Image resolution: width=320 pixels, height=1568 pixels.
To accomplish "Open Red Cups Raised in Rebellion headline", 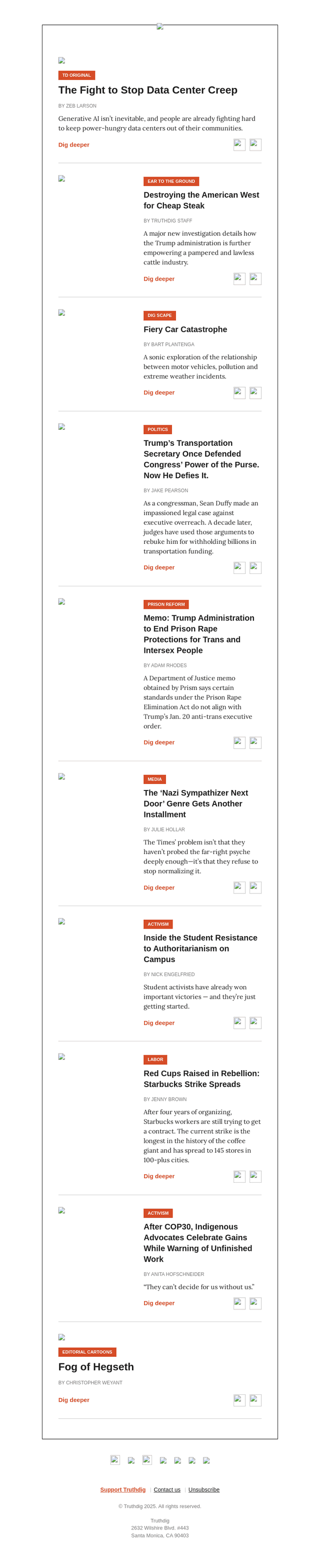I will point(201,1079).
